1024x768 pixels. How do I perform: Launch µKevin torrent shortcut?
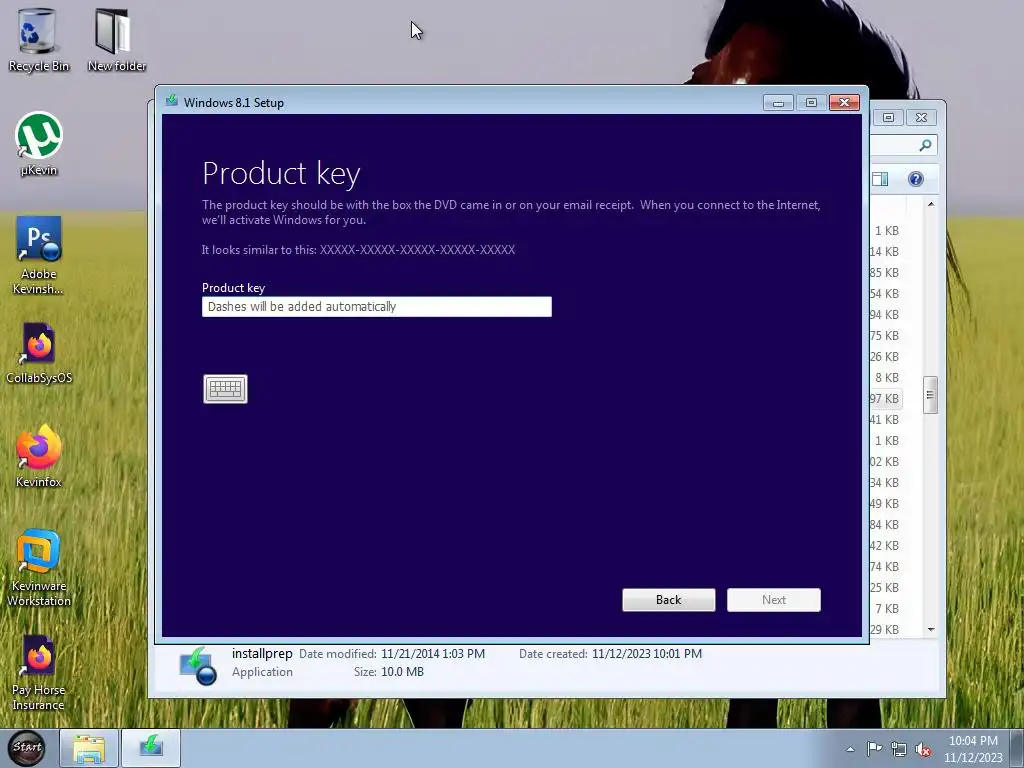click(39, 144)
